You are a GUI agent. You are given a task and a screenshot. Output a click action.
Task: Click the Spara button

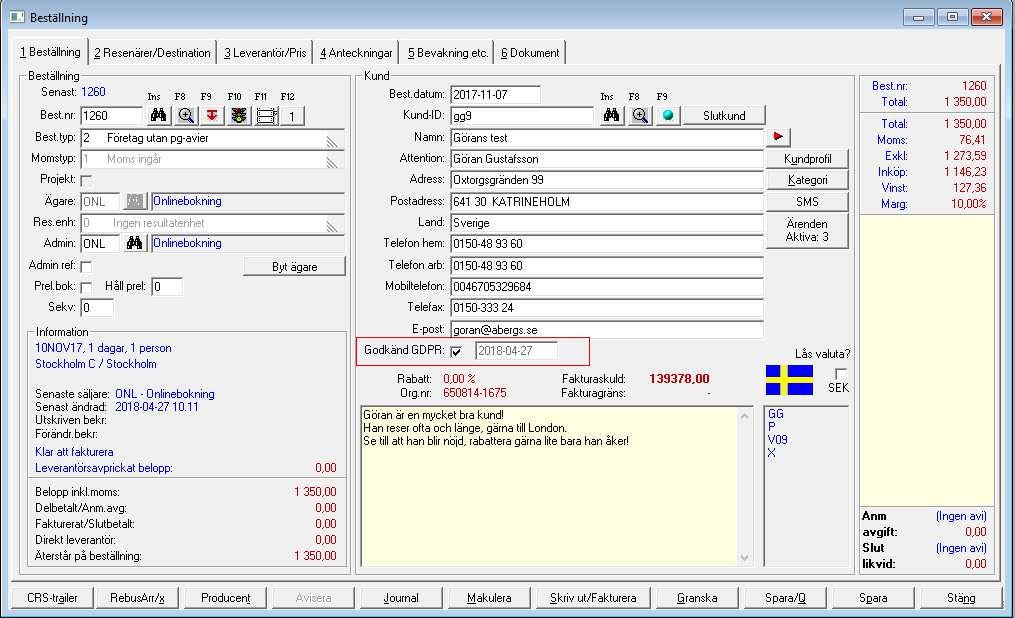coord(873,598)
